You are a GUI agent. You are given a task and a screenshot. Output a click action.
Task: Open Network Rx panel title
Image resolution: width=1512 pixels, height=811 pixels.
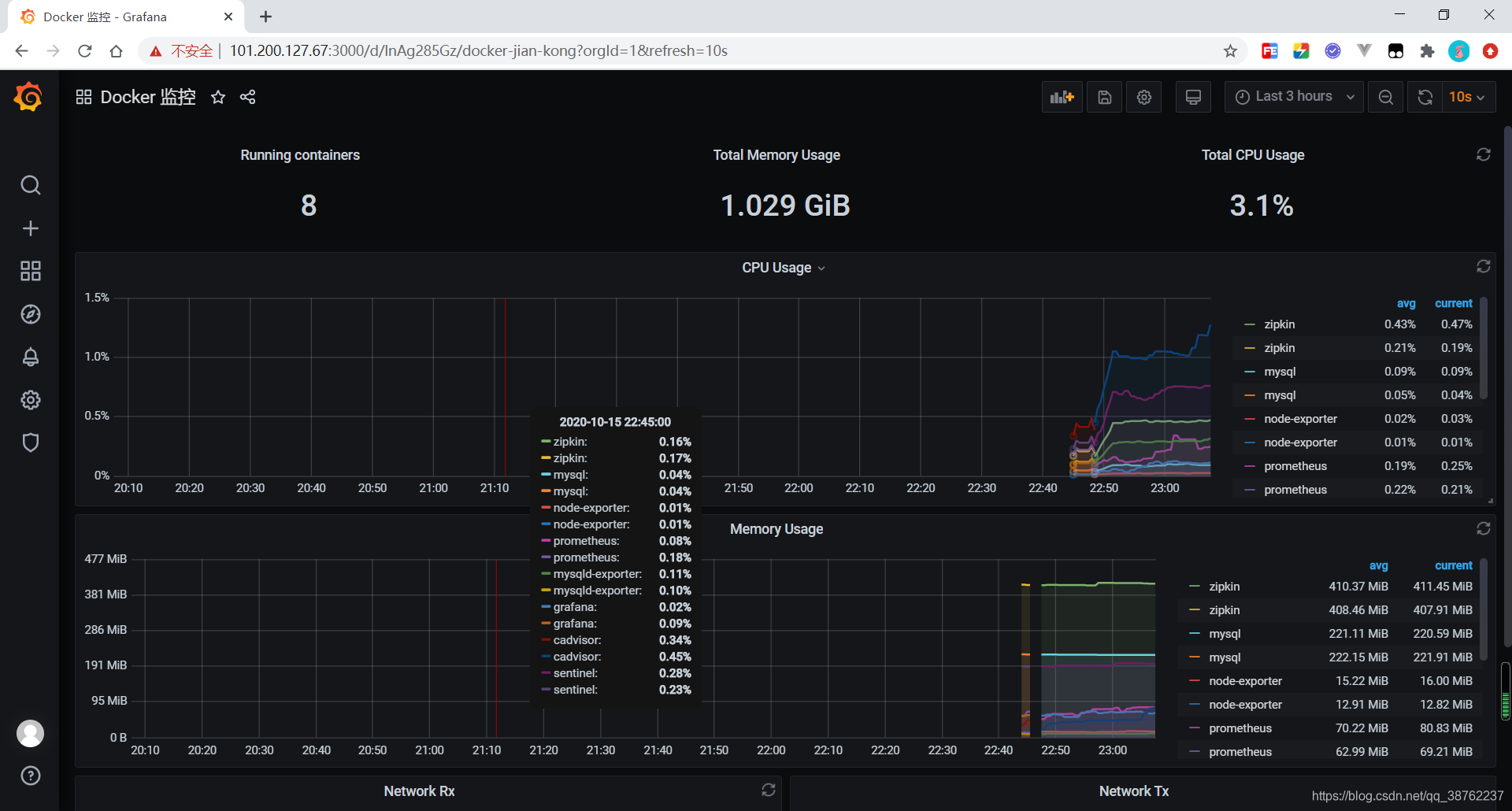[419, 791]
